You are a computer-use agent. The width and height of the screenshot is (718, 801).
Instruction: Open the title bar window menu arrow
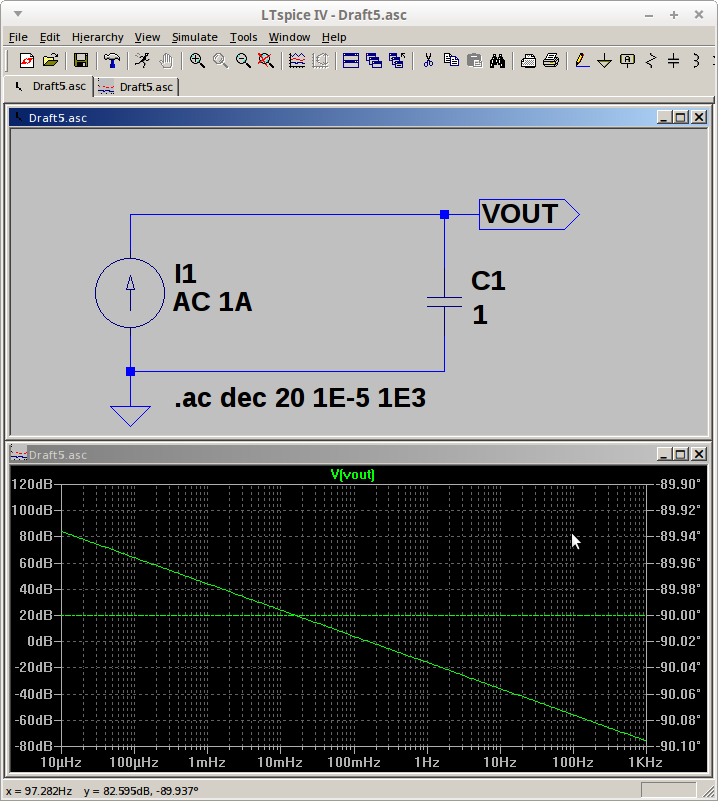(x=18, y=14)
